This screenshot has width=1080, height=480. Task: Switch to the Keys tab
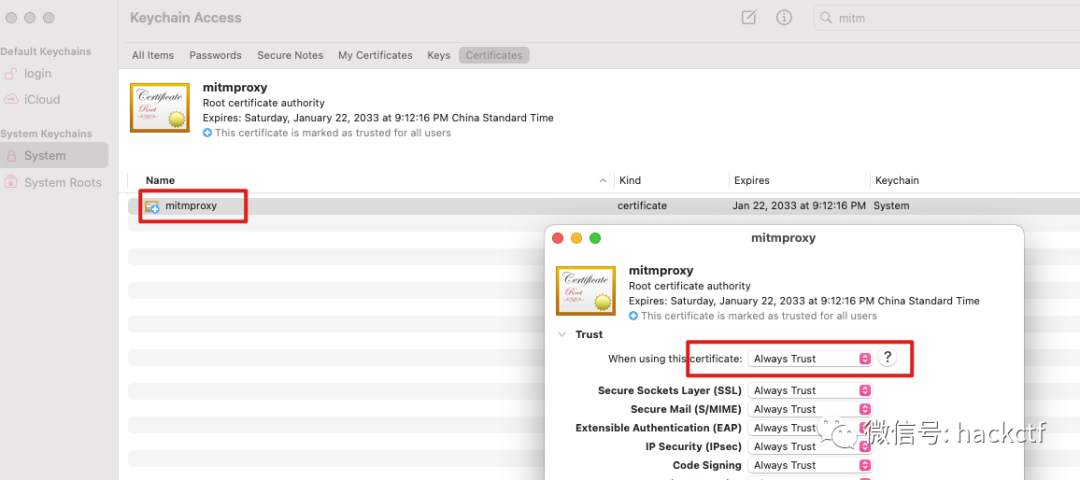coord(439,55)
